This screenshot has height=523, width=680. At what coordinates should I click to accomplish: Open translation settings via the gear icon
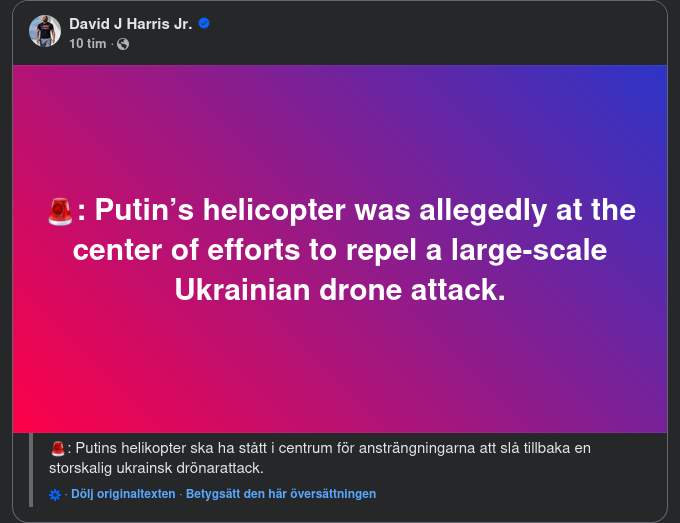(55, 494)
